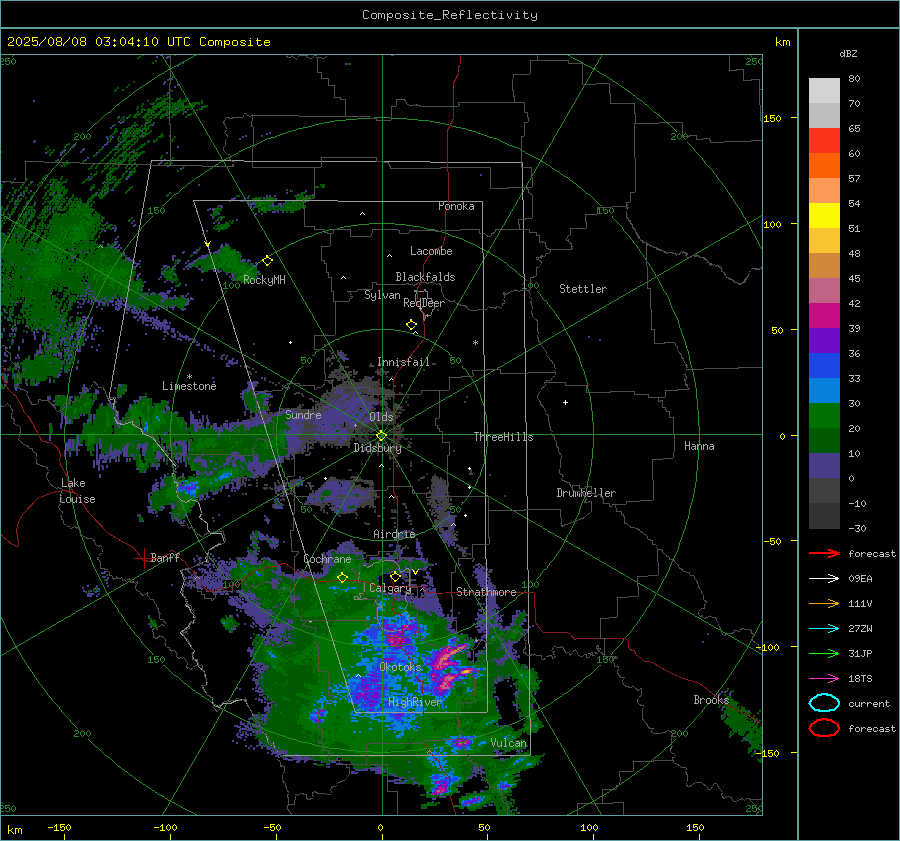The image size is (900, 841).
Task: Click the Calgary city label
Action: [390, 588]
